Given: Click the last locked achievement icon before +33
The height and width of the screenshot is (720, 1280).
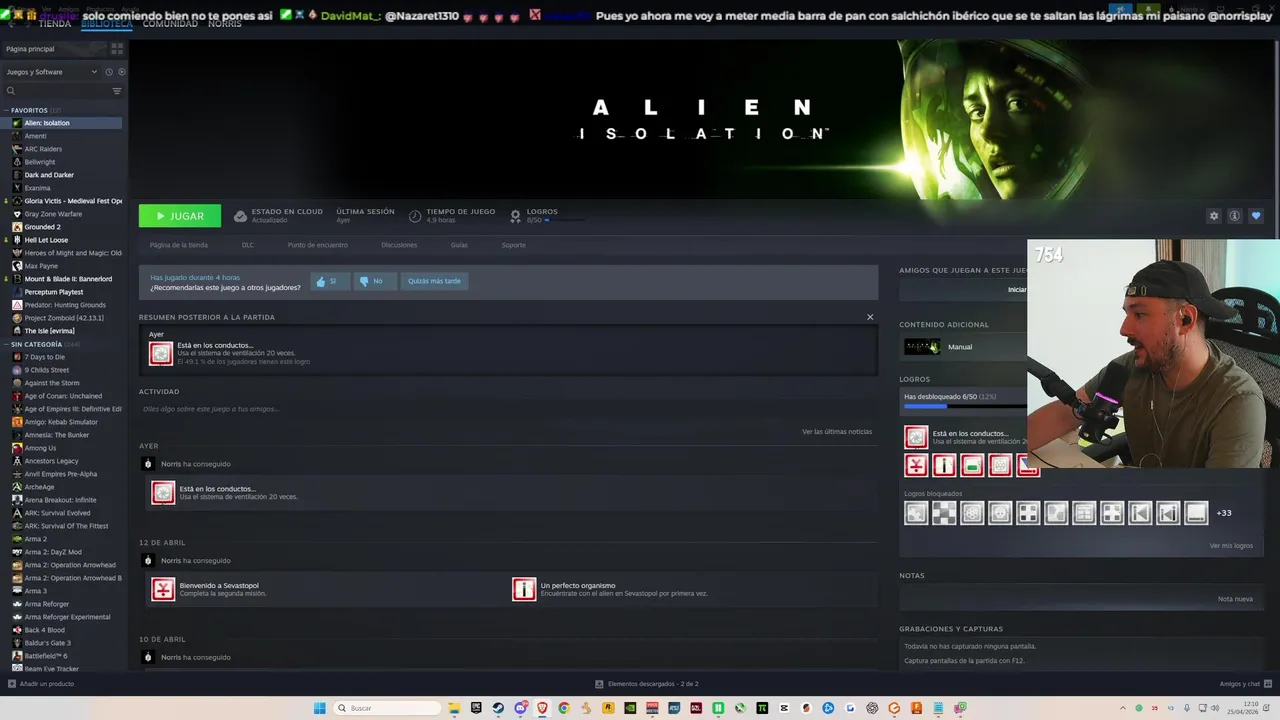Looking at the screenshot, I should pyautogui.click(x=1196, y=513).
